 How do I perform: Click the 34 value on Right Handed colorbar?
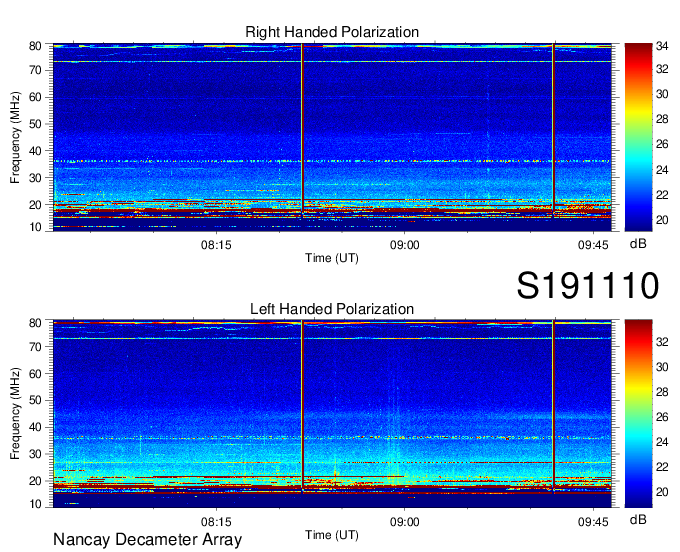click(x=662, y=46)
